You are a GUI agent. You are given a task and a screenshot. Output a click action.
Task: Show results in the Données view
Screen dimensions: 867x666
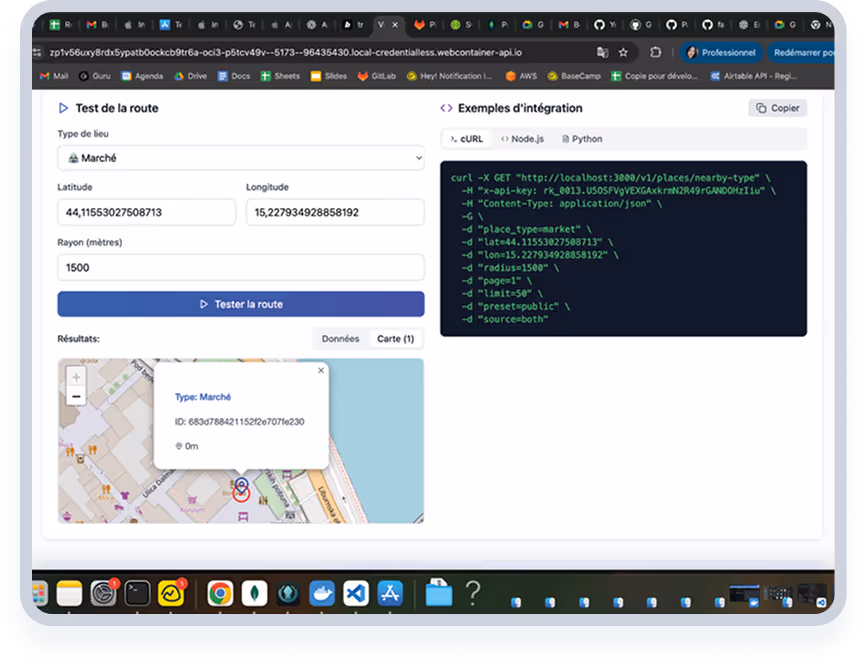point(340,339)
